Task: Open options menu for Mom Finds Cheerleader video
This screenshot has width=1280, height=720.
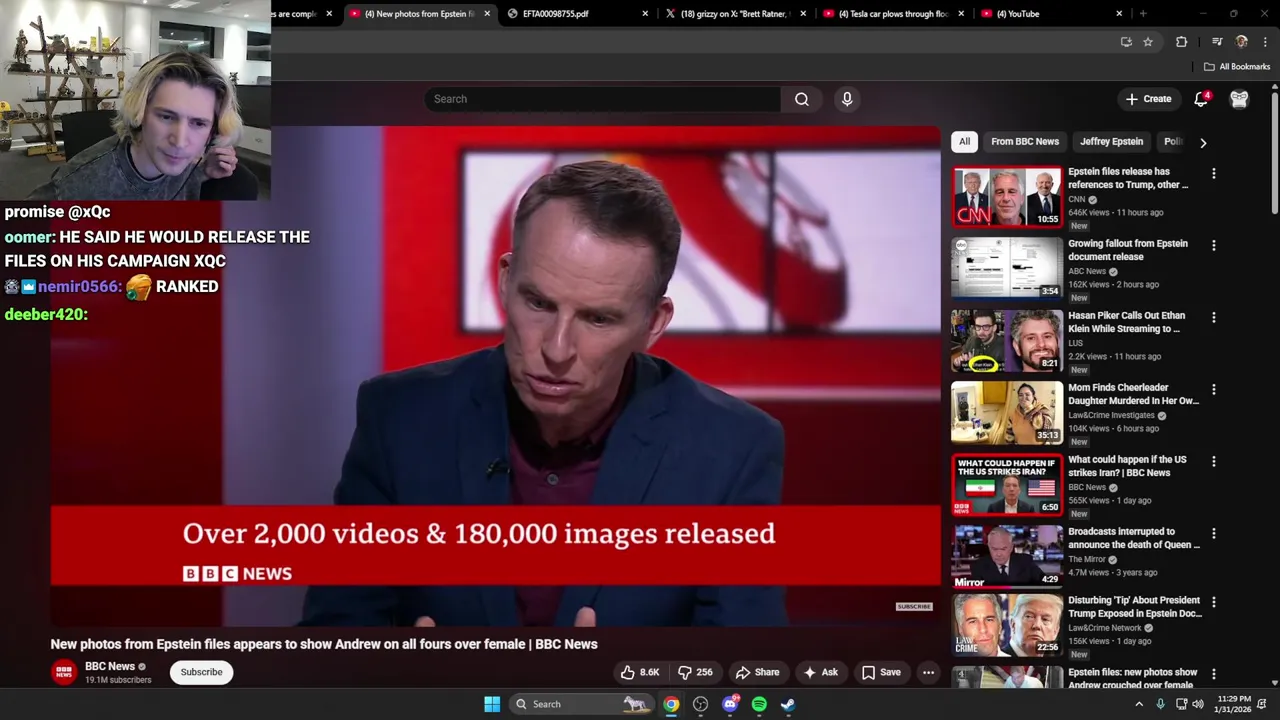Action: click(1214, 389)
